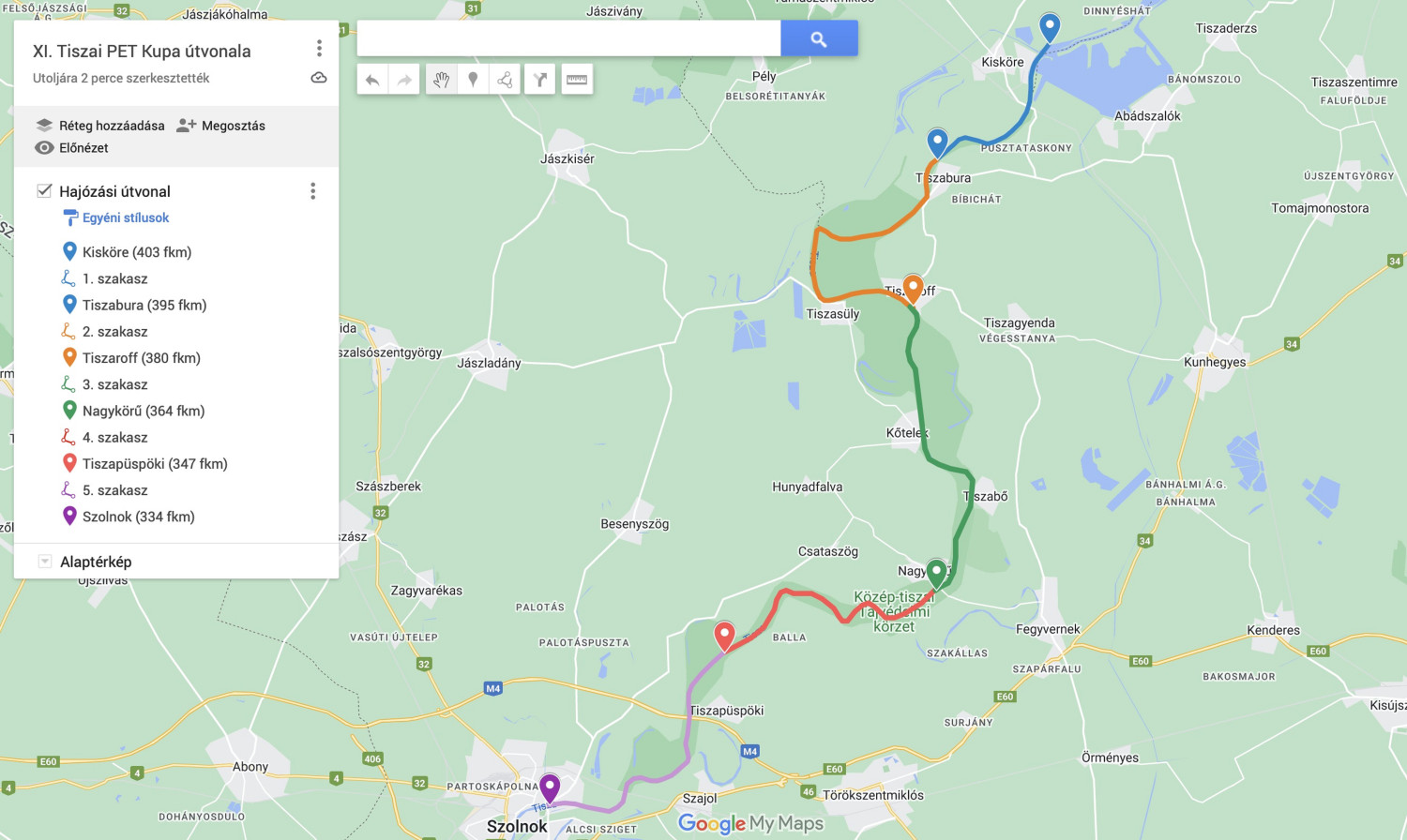Viewport: 1407px width, 840px height.
Task: Click into the map search field
Action: (568, 38)
